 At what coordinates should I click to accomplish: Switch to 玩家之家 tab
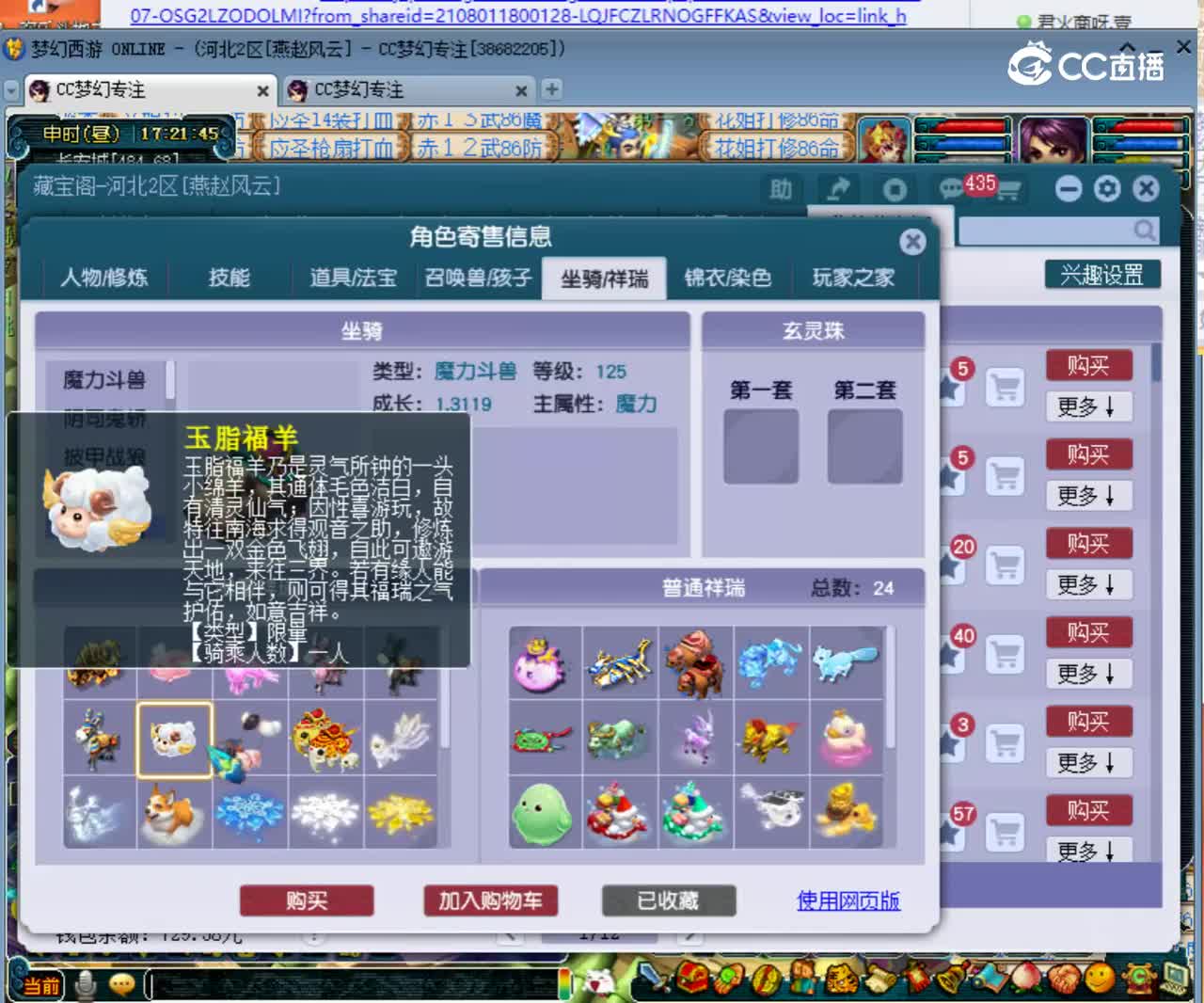point(853,278)
